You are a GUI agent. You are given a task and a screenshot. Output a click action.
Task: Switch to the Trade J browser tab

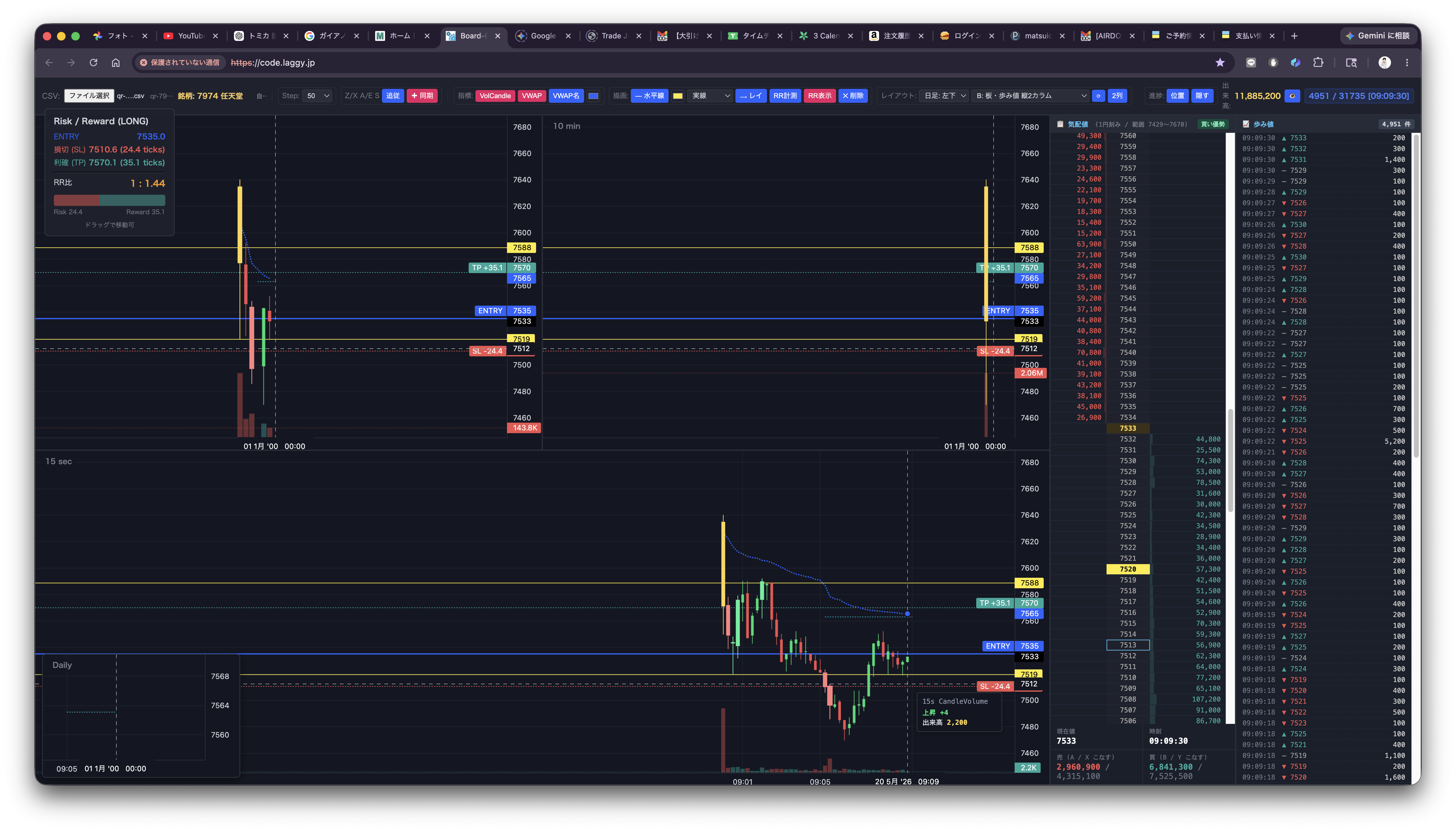(x=613, y=36)
